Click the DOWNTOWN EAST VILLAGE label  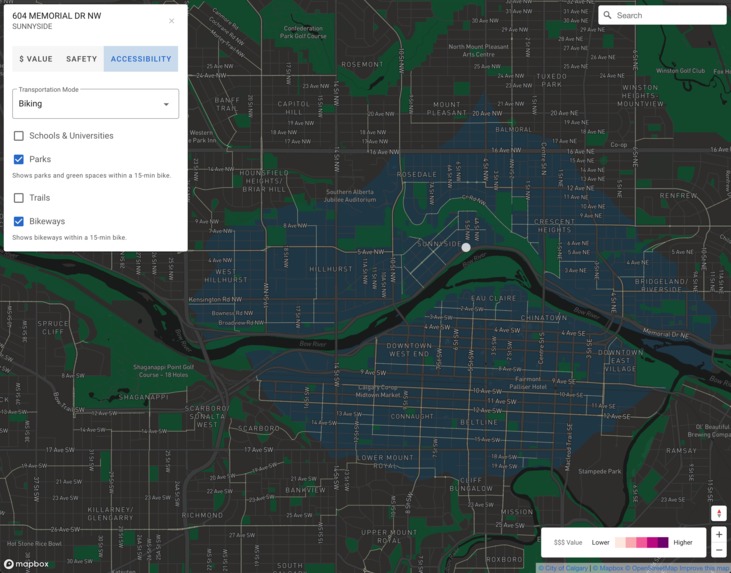(x=620, y=360)
